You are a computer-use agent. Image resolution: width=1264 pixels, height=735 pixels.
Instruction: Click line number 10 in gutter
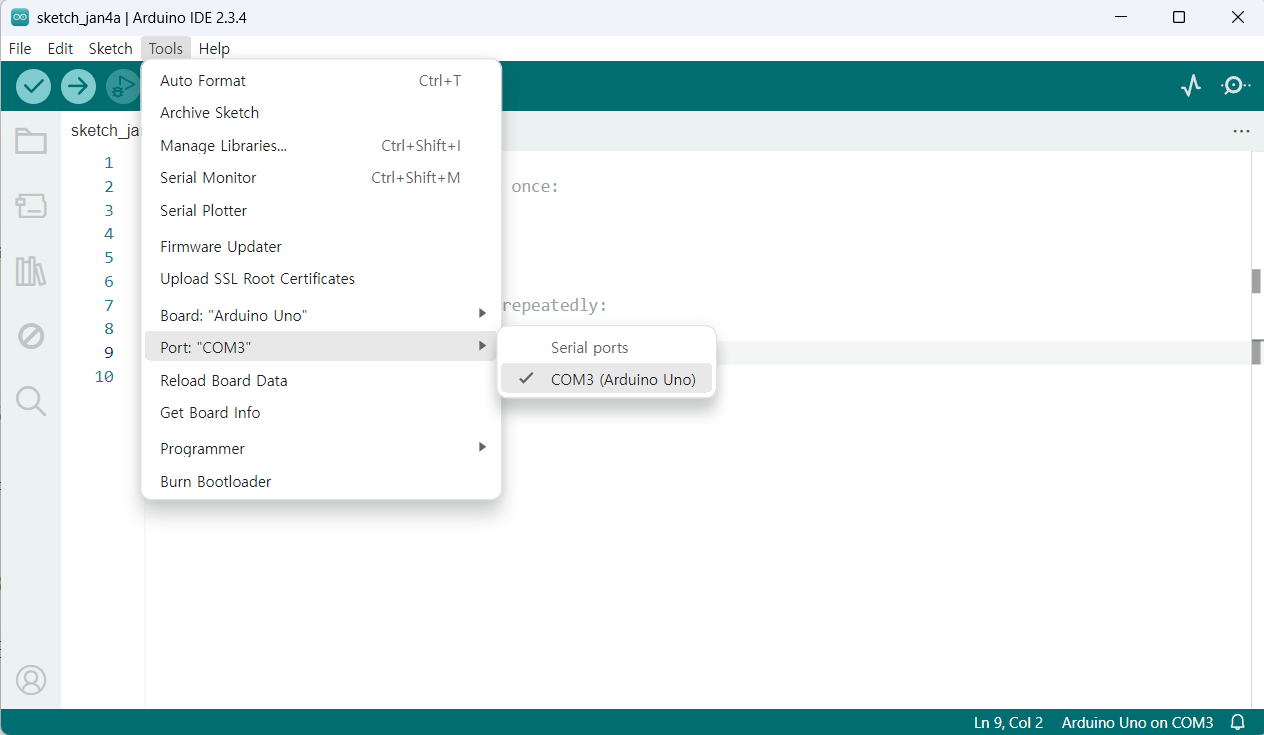(x=104, y=377)
